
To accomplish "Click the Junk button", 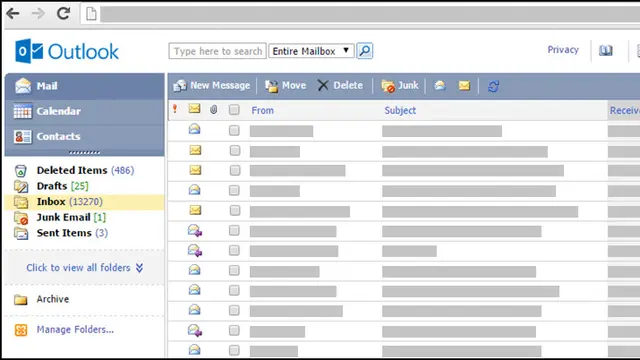I will (x=400, y=86).
